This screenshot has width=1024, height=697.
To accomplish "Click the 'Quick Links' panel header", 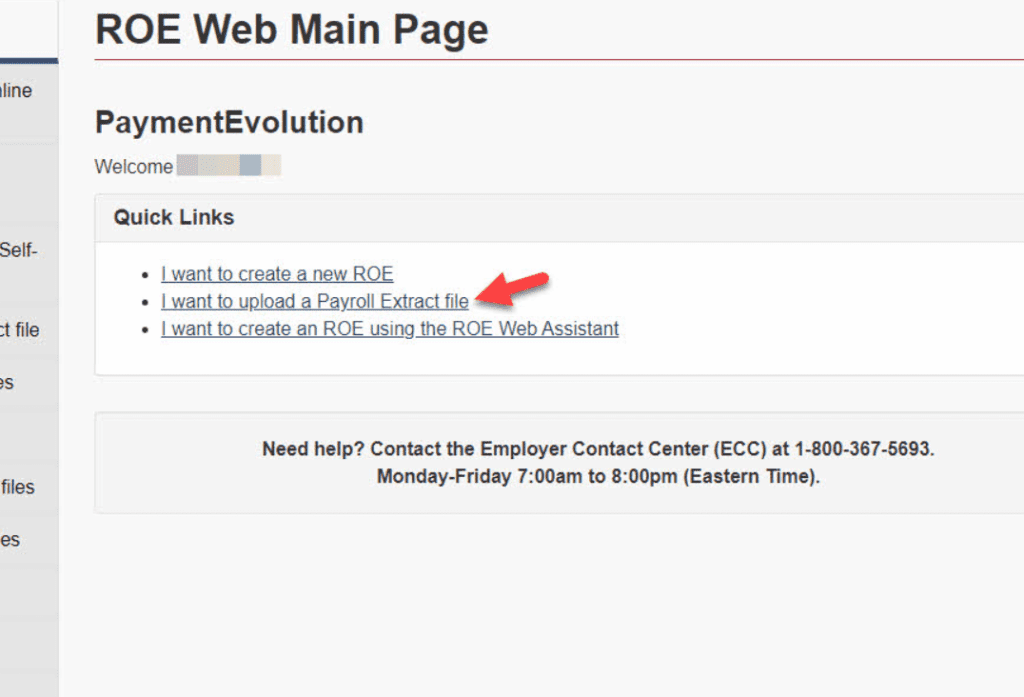I will click(x=172, y=217).
